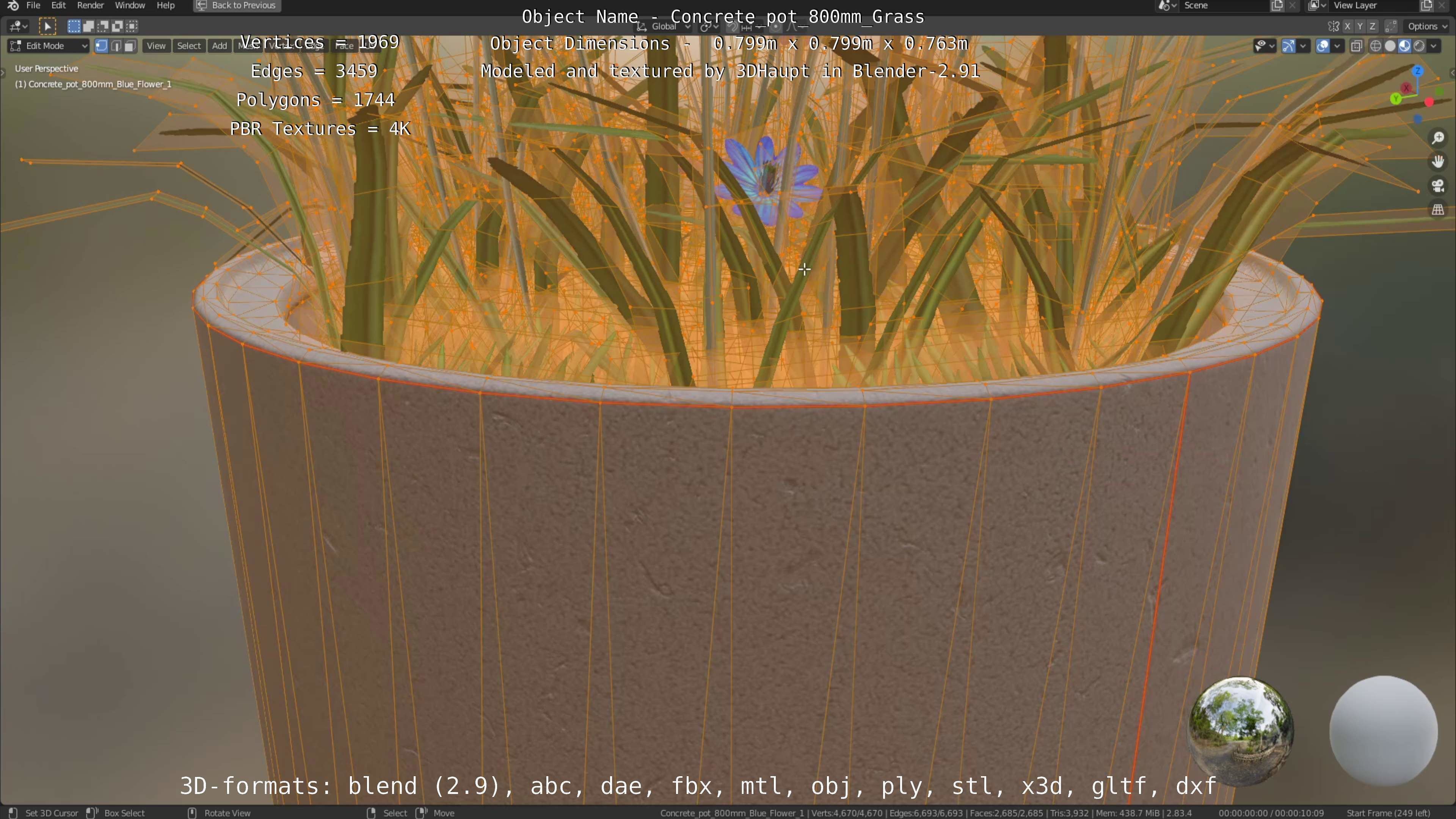The image size is (1456, 819).
Task: Click the Z axis on navigation gizmo
Action: pos(1417,71)
